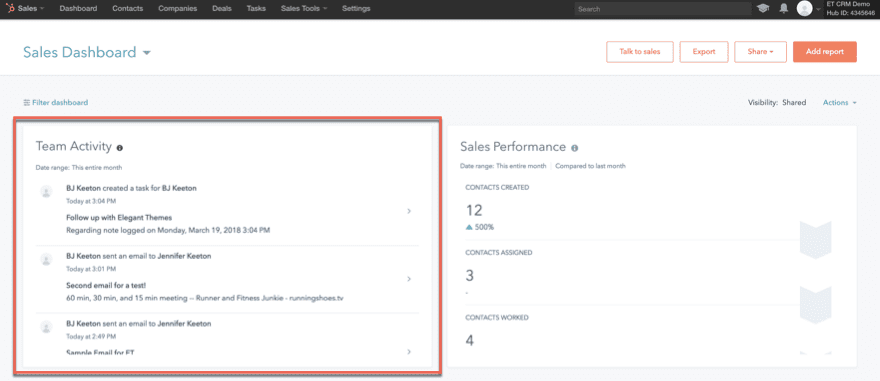Screen dimensions: 880x381
Task: Expand the Sample Email for ET entry chevron
Action: point(409,352)
